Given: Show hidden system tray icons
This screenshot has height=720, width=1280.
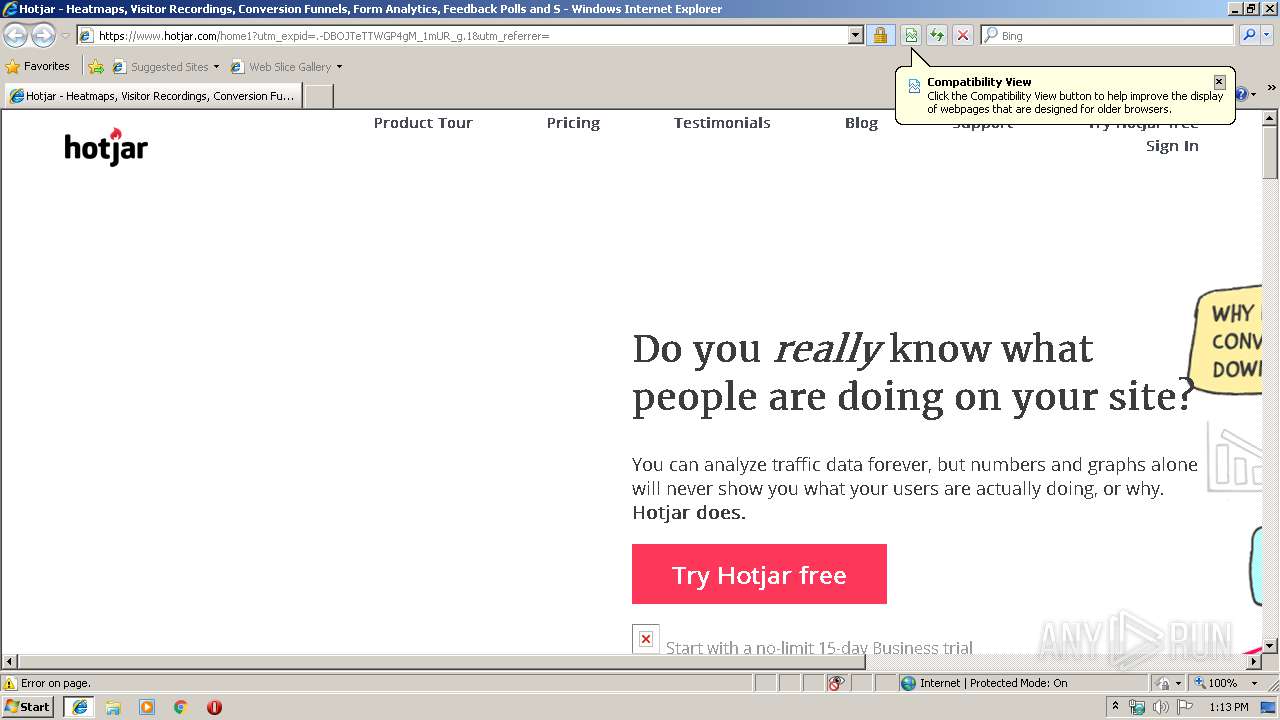Looking at the screenshot, I should (x=1115, y=707).
